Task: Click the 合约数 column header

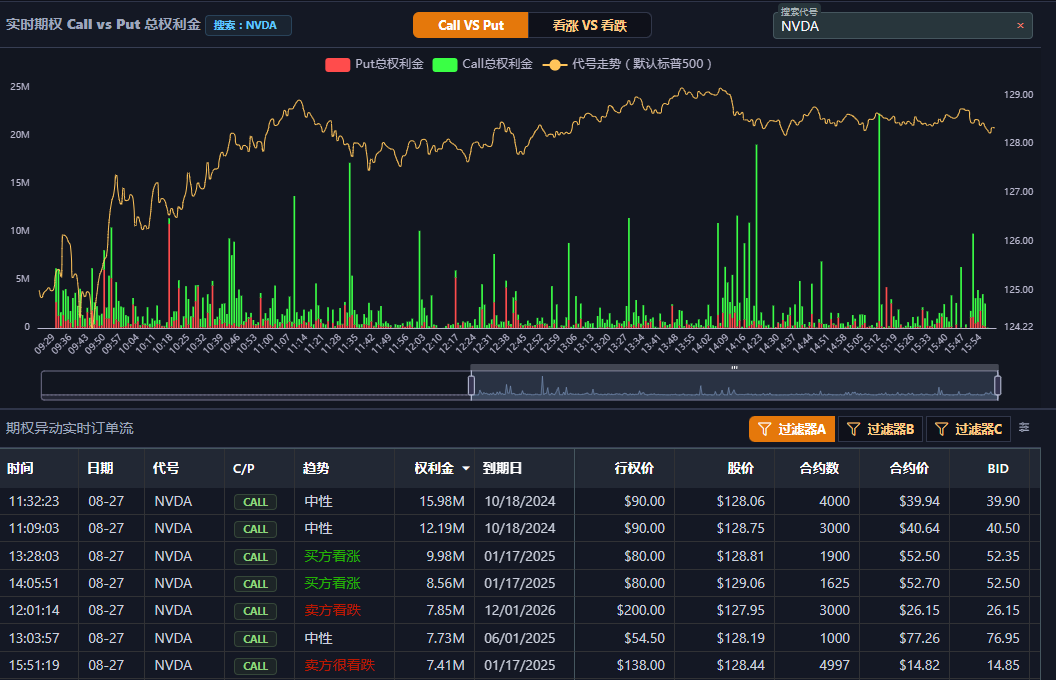Action: click(x=819, y=469)
